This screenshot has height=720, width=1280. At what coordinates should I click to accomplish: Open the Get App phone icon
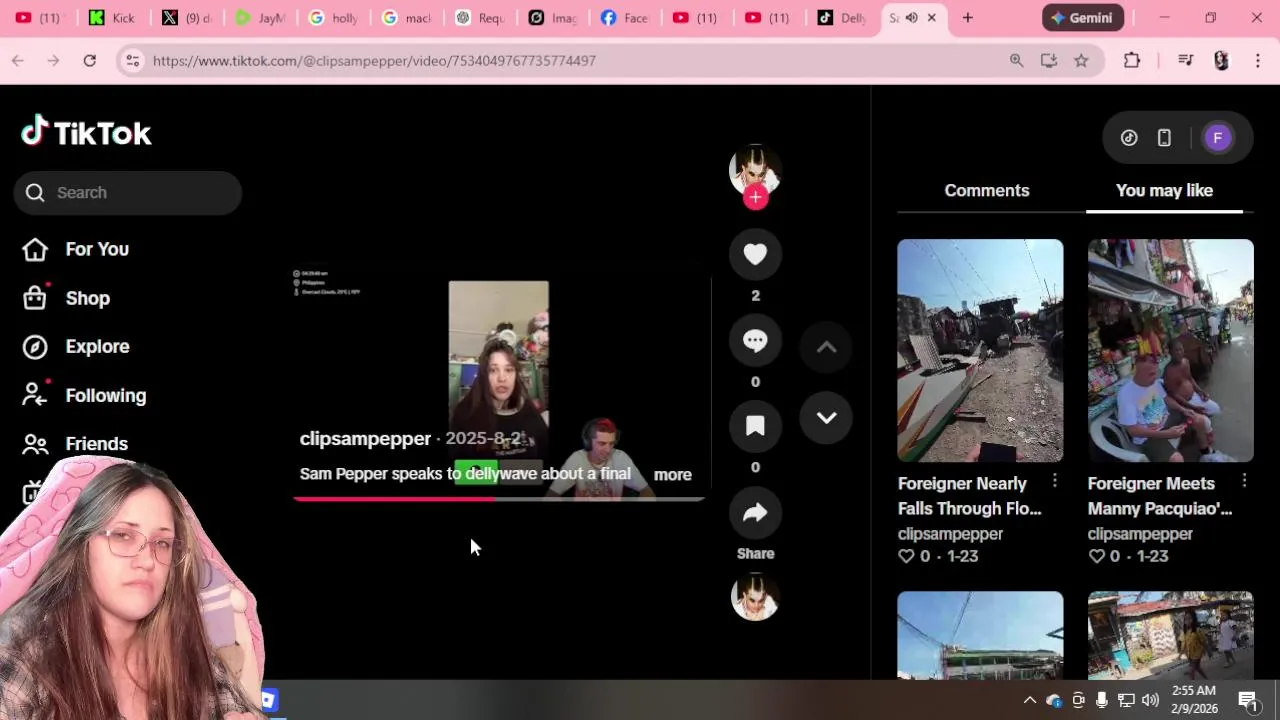click(1164, 138)
